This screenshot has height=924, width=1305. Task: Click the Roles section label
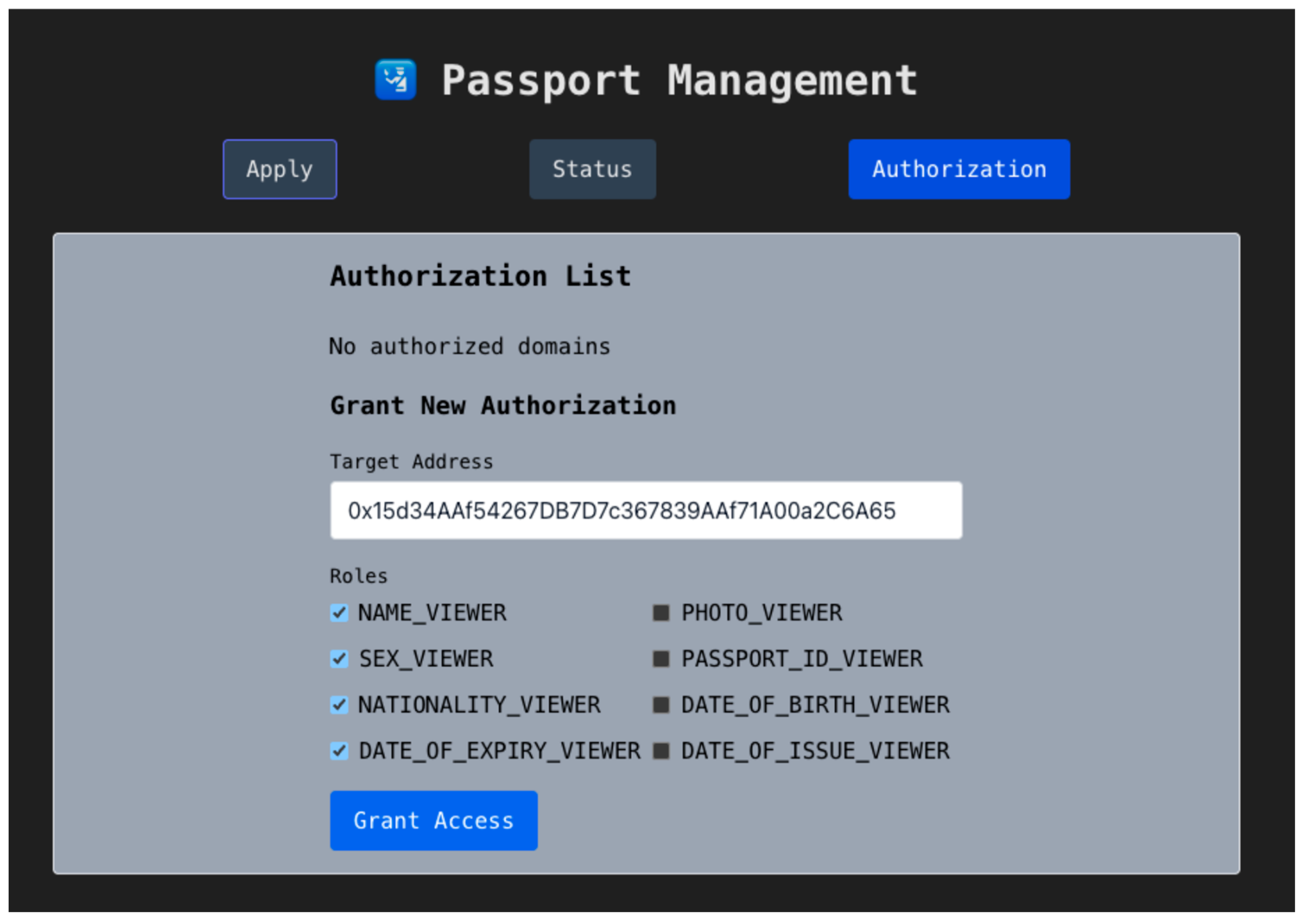pyautogui.click(x=359, y=576)
